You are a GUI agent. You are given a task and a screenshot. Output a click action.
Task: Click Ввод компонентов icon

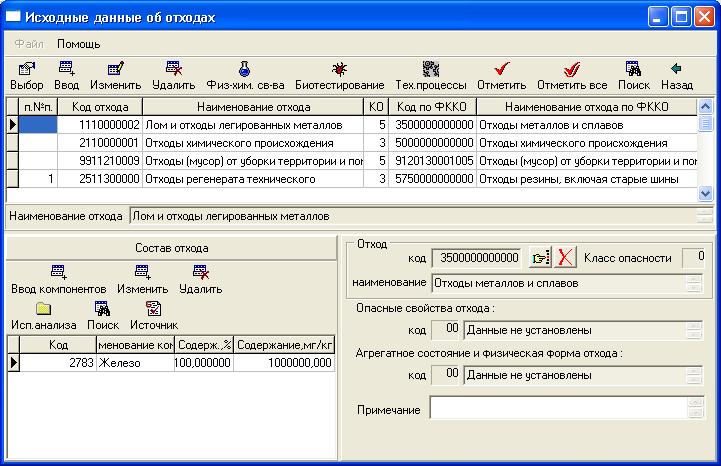[x=58, y=271]
